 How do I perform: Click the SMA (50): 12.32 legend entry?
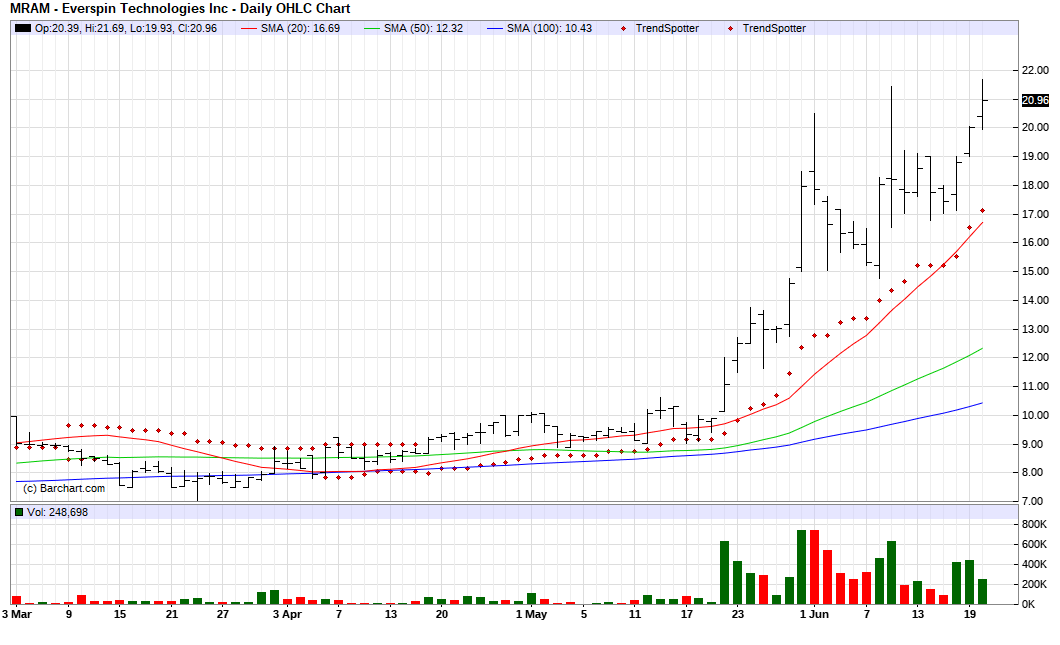click(x=414, y=28)
